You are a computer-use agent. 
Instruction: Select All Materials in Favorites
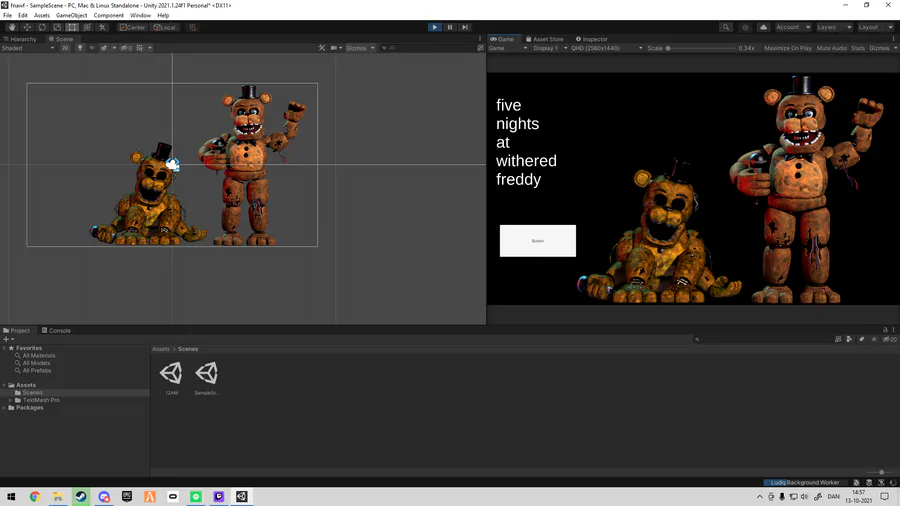click(x=39, y=356)
